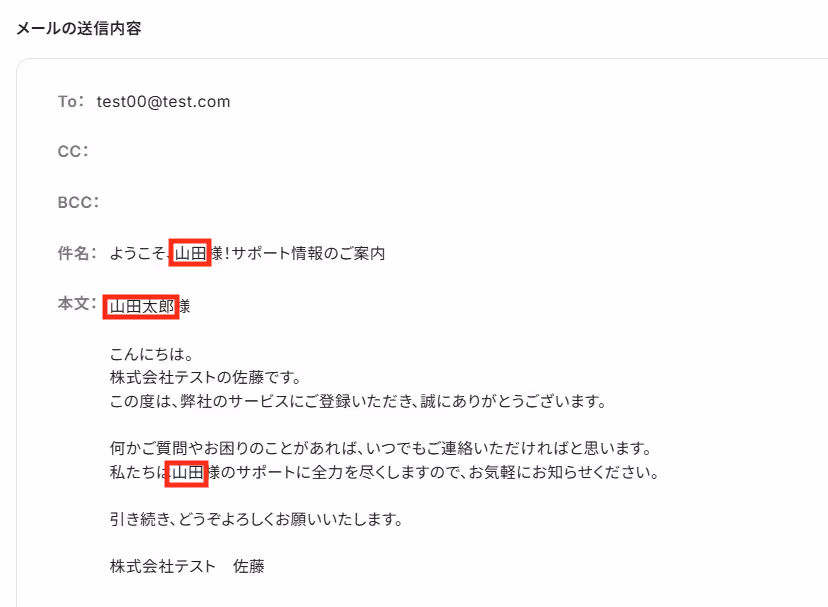Click the text お気軽にお知らせください。
The image size is (828, 607).
(x=564, y=472)
